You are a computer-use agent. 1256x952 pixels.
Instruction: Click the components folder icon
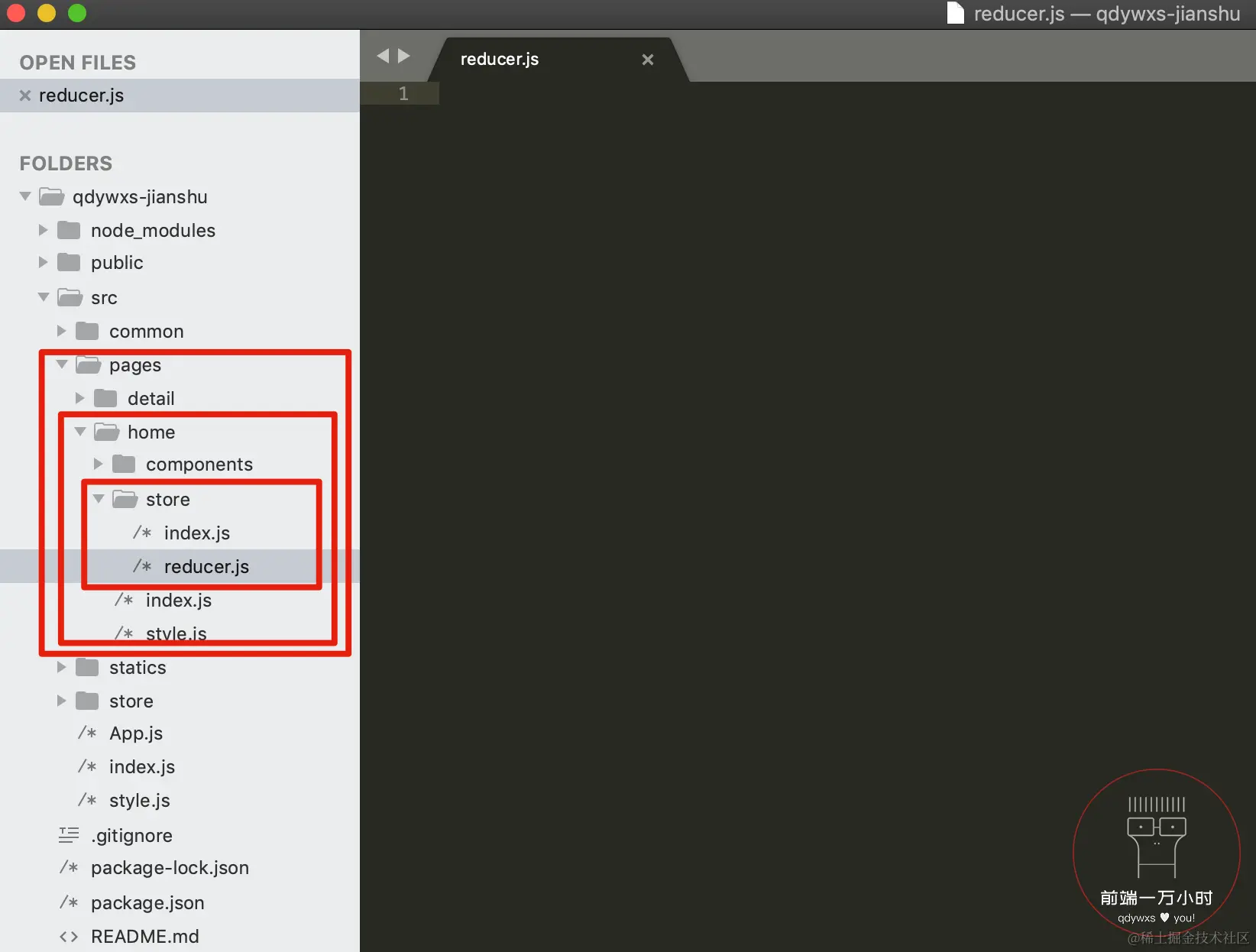(124, 464)
